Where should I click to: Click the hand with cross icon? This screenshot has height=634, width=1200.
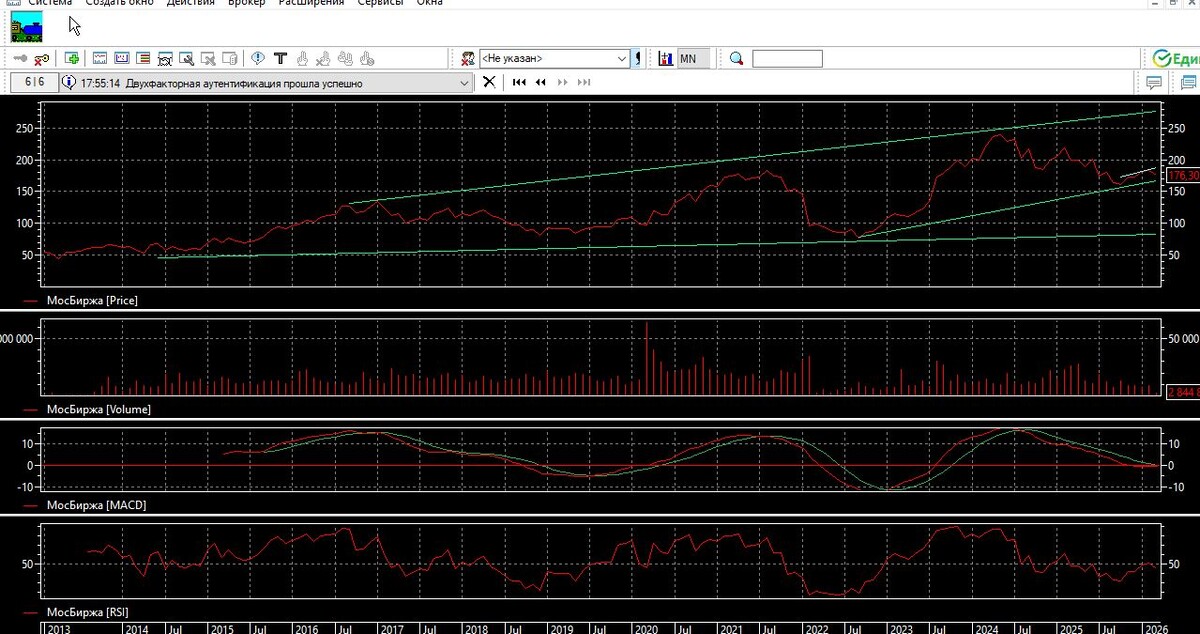pos(324,59)
